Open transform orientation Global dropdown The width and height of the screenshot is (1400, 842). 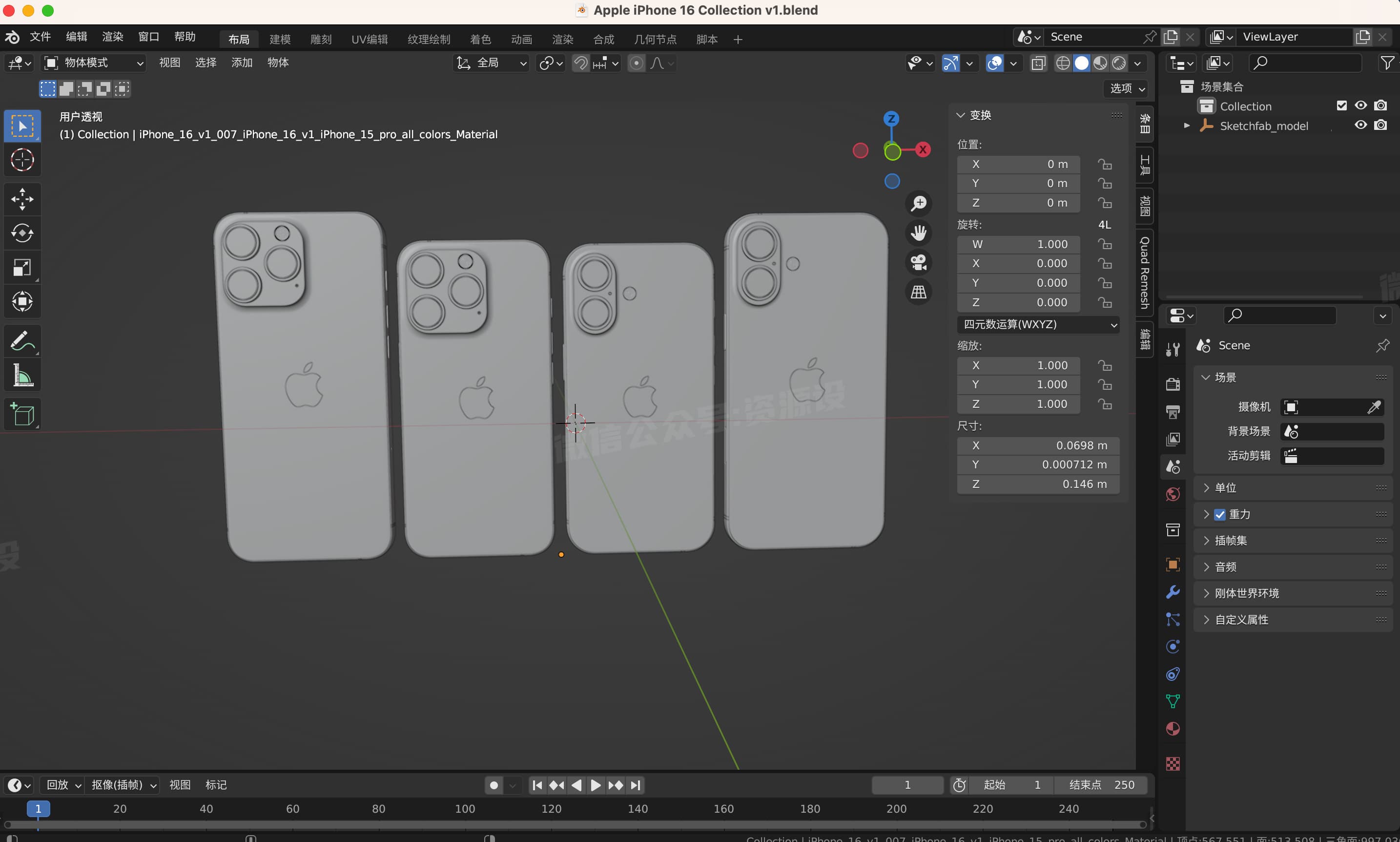[491, 63]
